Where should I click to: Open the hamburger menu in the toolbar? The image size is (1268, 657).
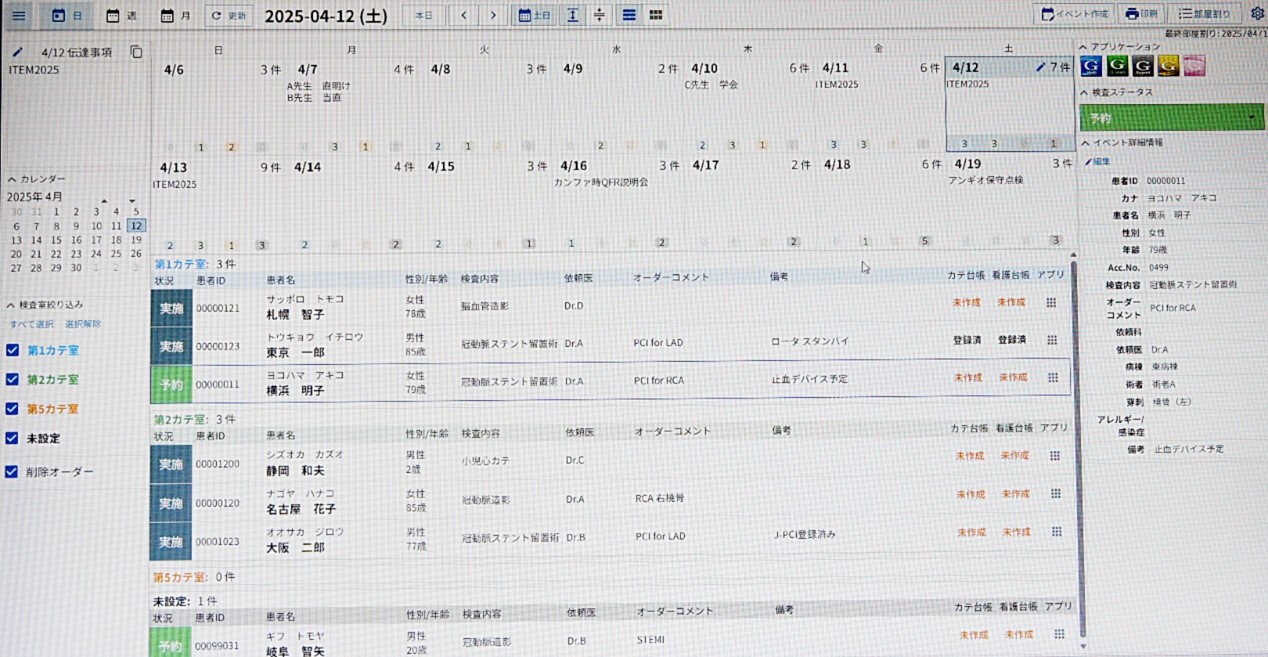[x=19, y=15]
